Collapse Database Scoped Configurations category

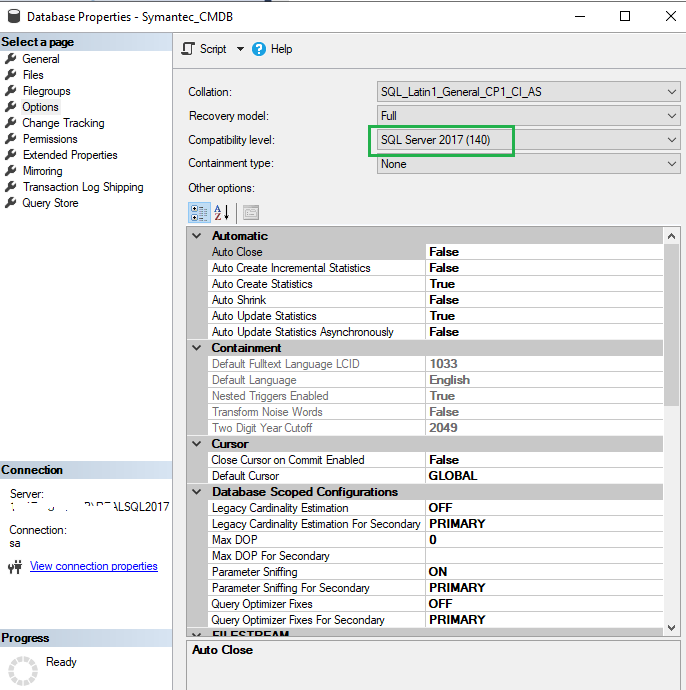pyautogui.click(x=197, y=492)
